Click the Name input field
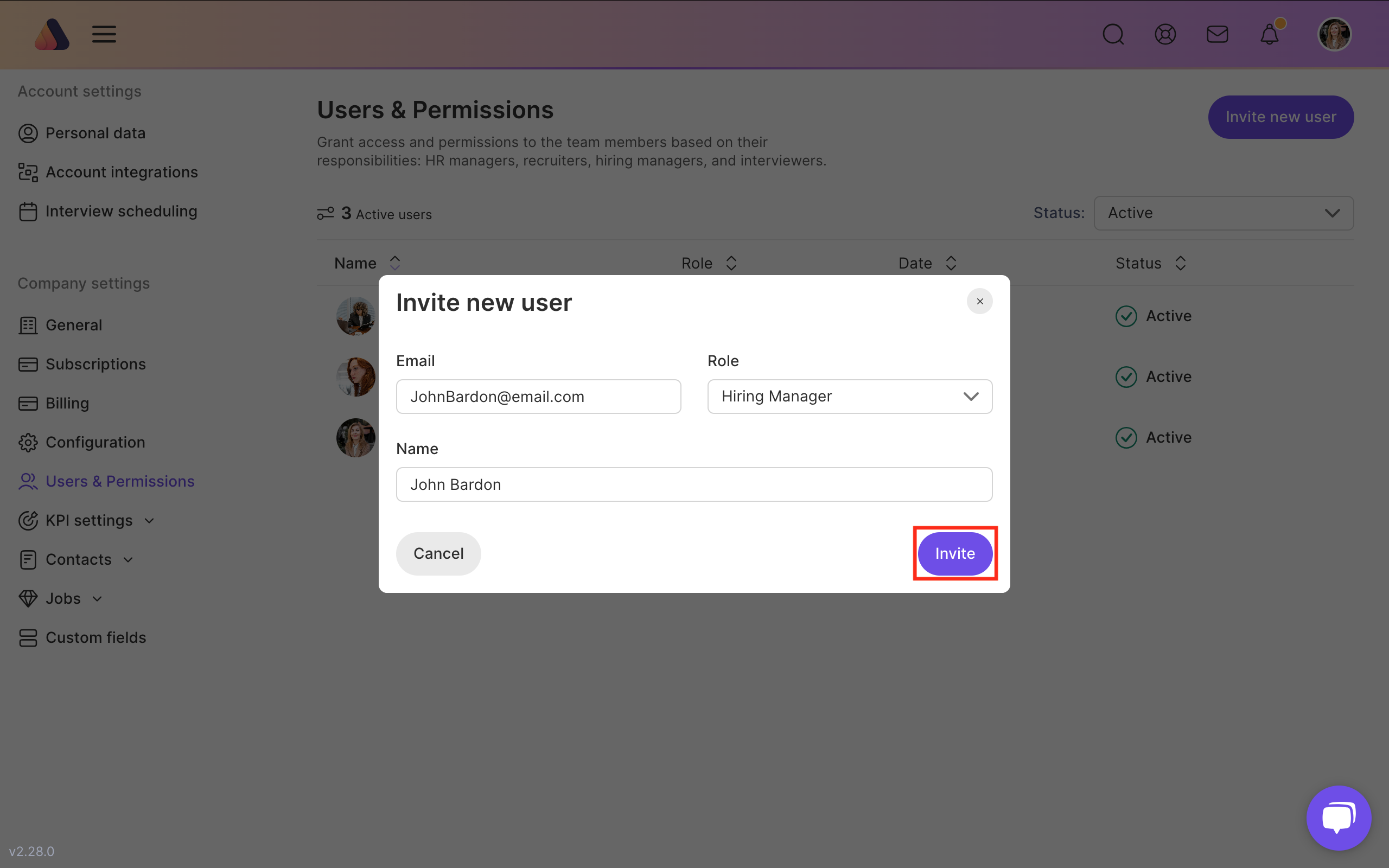The height and width of the screenshot is (868, 1389). pos(694,484)
